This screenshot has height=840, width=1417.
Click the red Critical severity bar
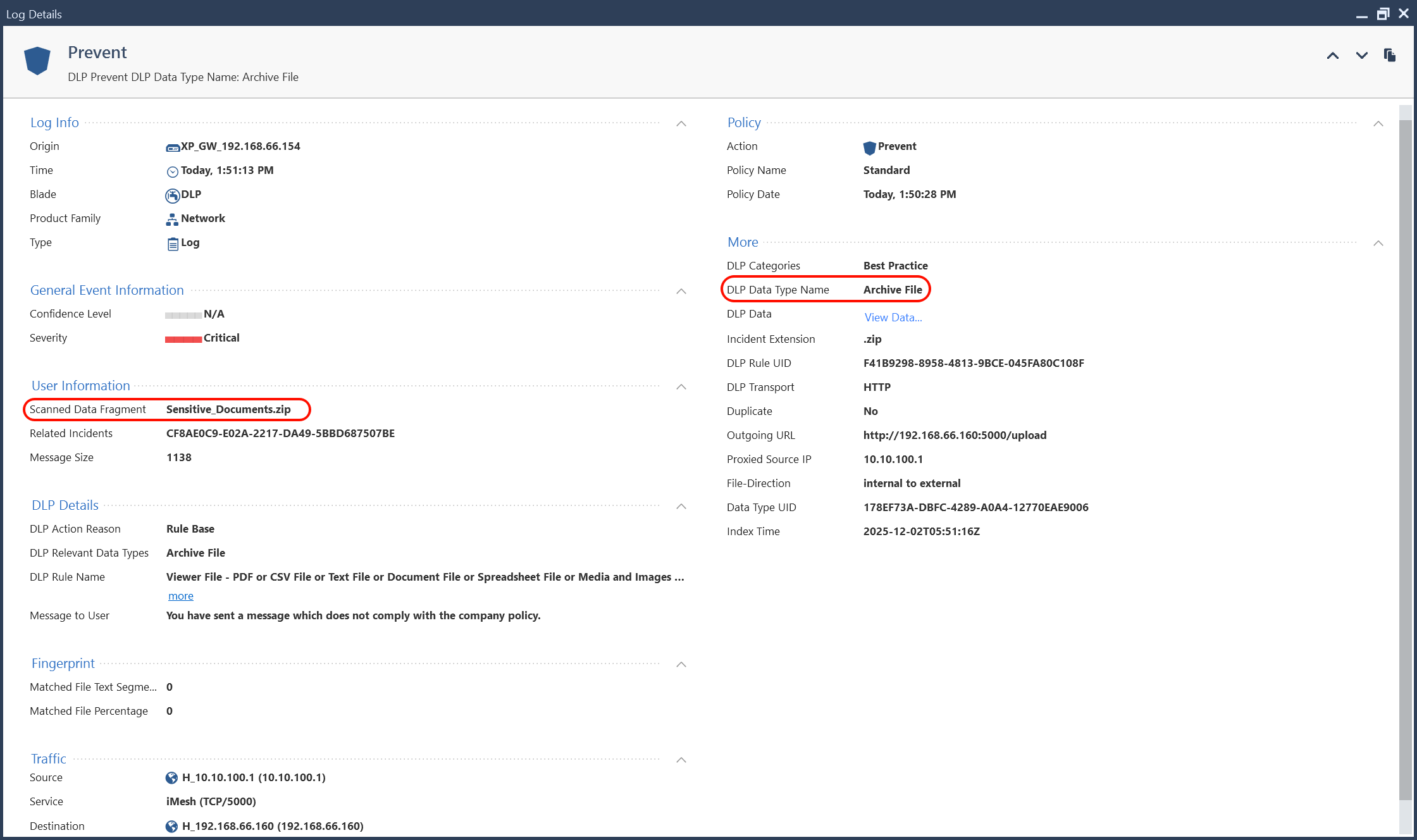pos(183,339)
